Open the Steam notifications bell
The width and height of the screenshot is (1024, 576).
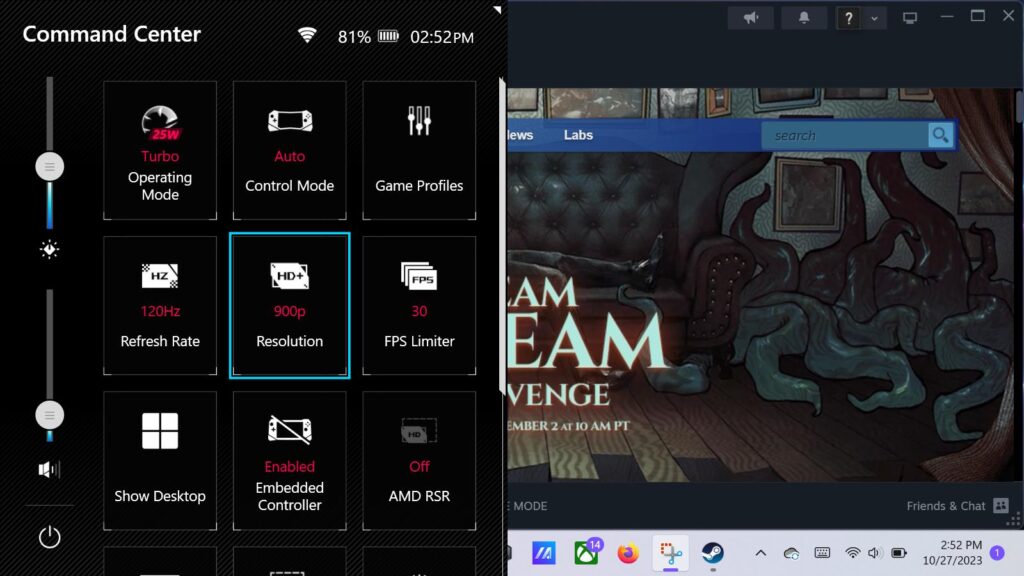[804, 18]
